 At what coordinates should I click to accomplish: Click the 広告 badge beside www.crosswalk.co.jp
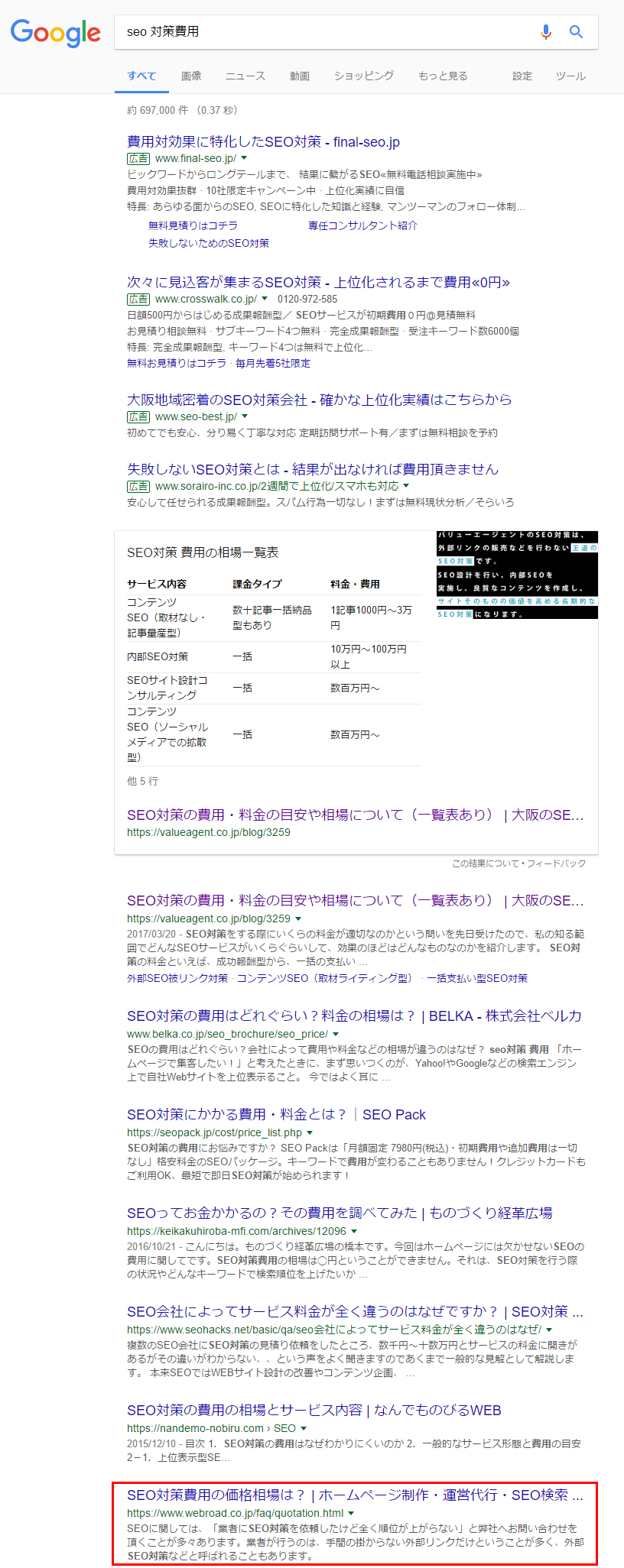pyautogui.click(x=138, y=299)
